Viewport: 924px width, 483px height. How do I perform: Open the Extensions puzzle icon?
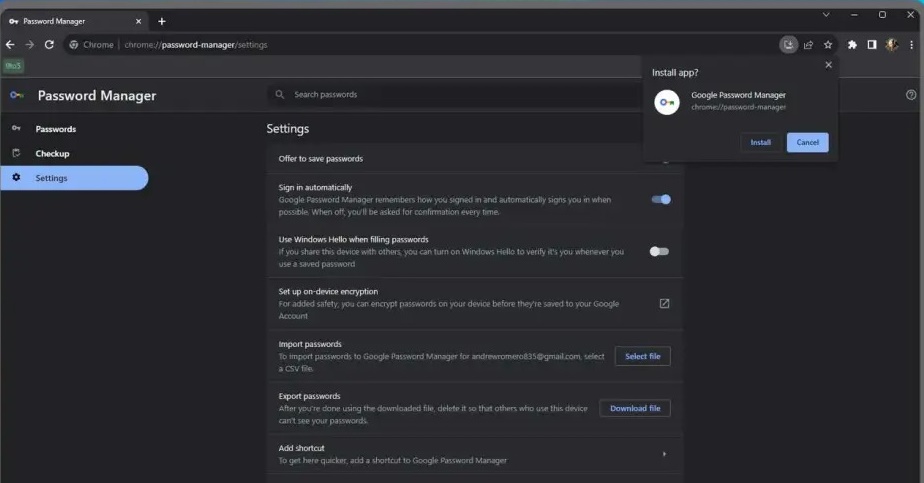point(852,45)
